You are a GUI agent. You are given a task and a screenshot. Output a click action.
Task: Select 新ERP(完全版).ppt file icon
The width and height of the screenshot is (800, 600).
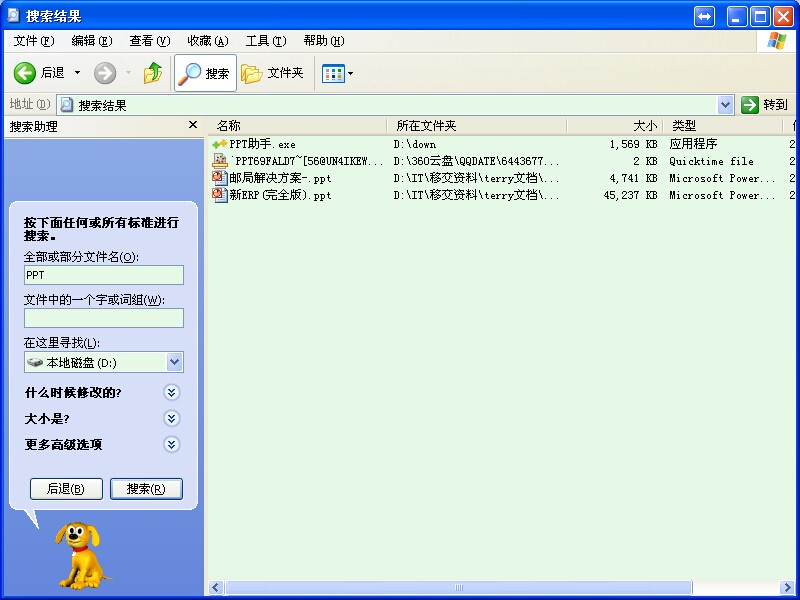coord(220,195)
